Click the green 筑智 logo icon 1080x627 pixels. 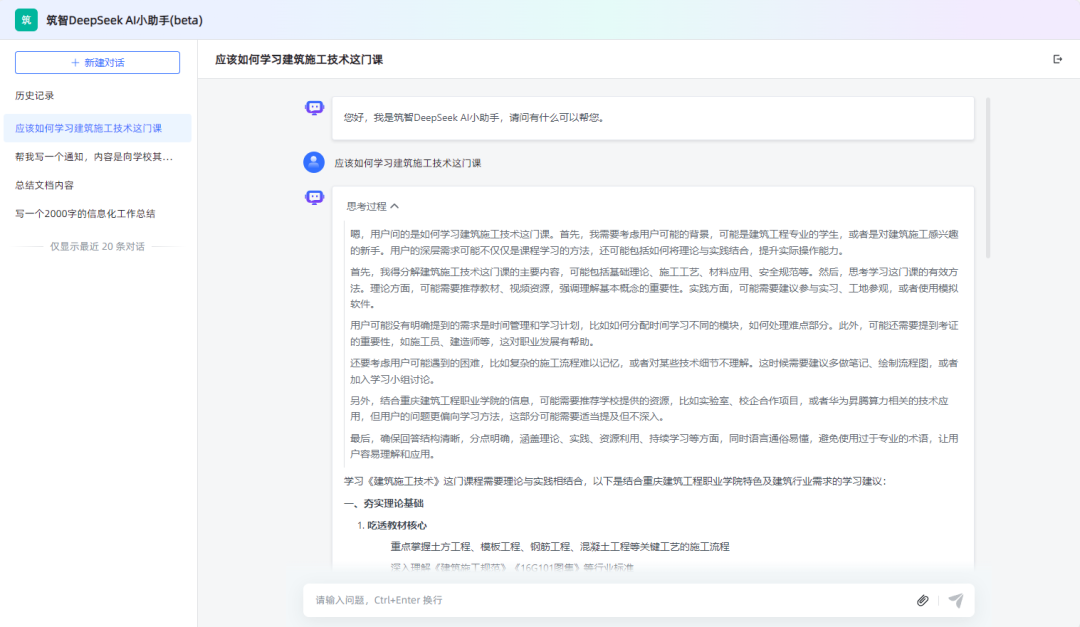click(25, 19)
